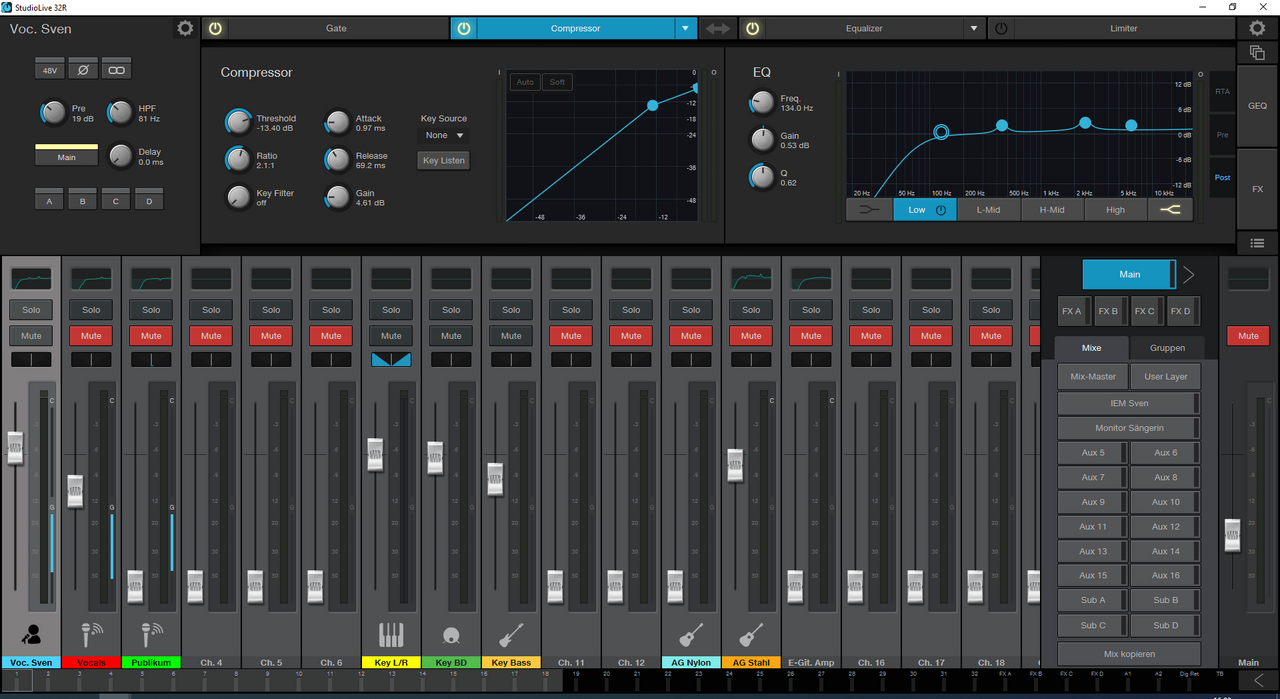Expand next mix with right chevron
This screenshot has width=1280, height=699.
(1189, 274)
